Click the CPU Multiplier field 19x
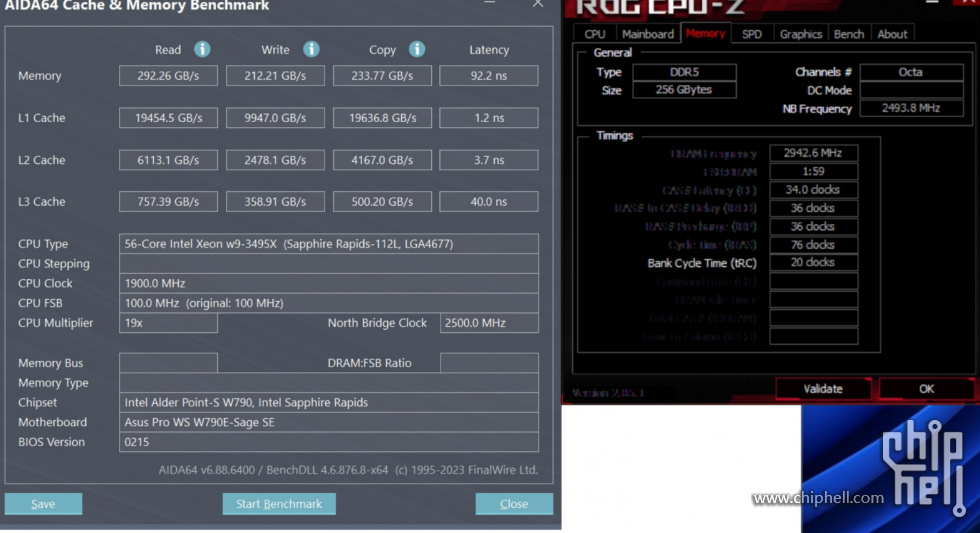This screenshot has width=980, height=533. 168,322
